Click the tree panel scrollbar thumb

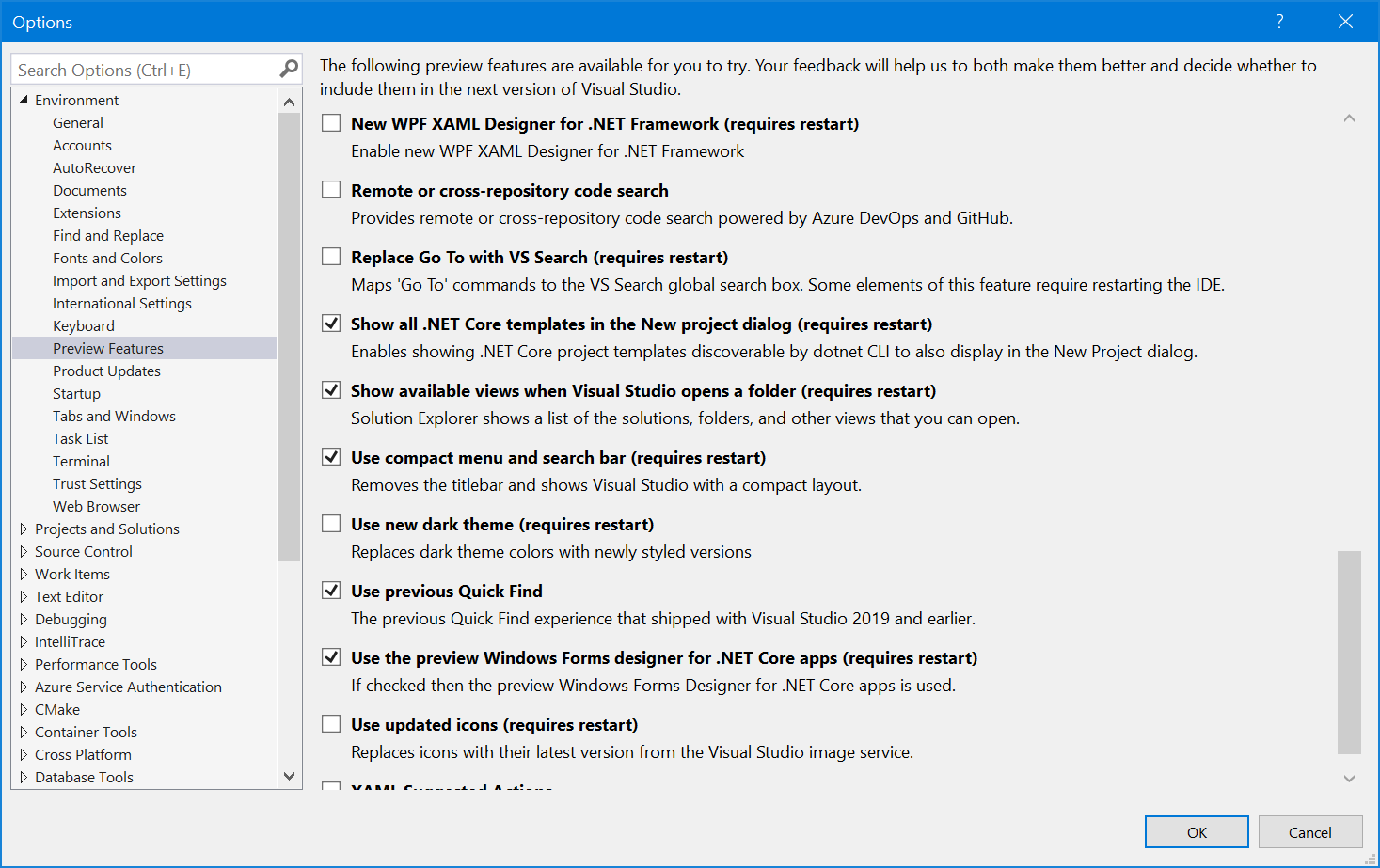click(x=289, y=337)
